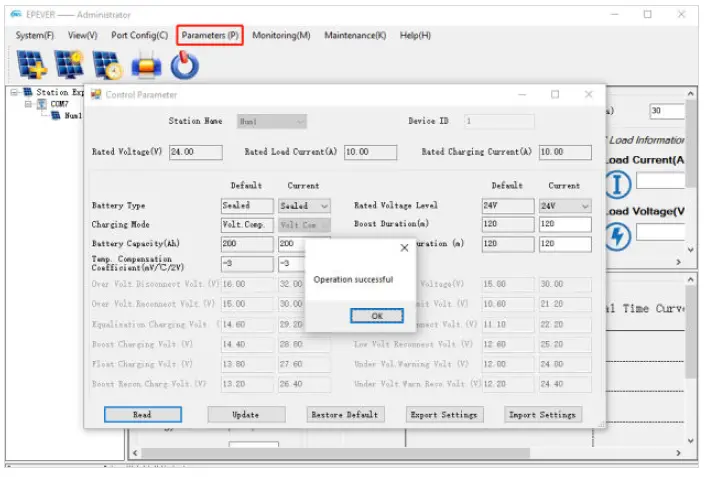Click the Load Current circular icon
The height and width of the screenshot is (477, 705).
pos(618,184)
